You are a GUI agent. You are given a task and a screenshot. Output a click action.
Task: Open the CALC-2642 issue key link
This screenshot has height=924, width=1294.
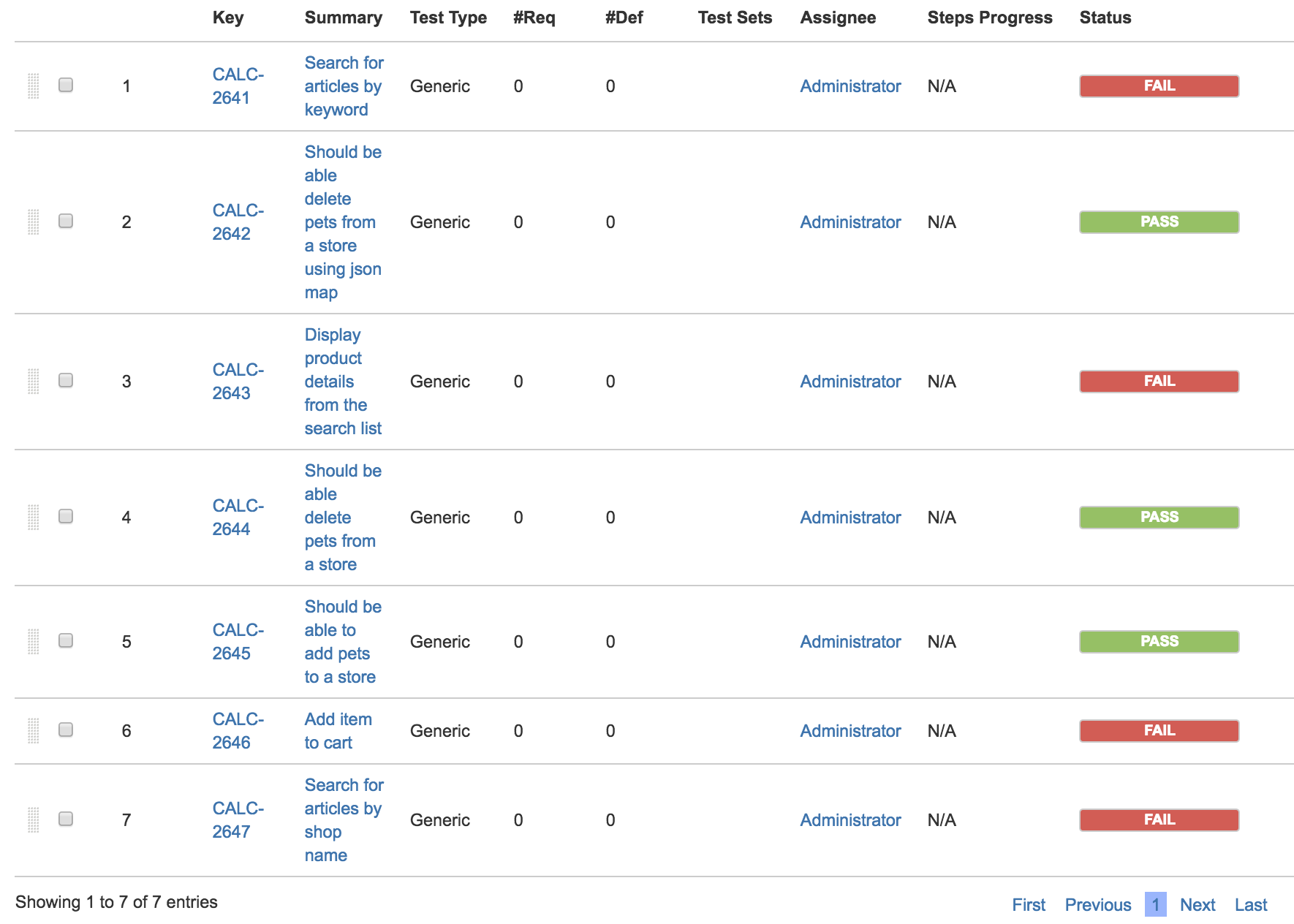coord(238,222)
